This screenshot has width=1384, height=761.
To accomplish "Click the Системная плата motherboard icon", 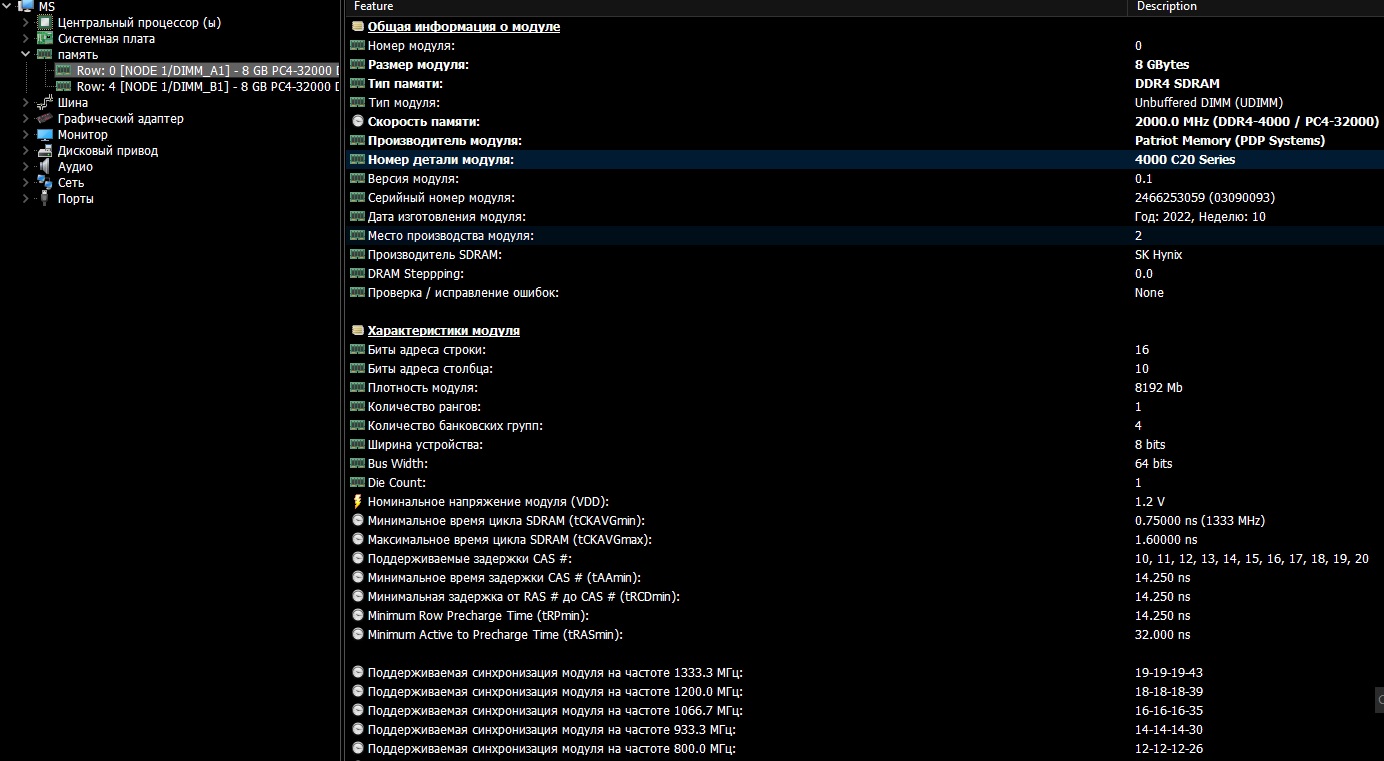I will 45,38.
